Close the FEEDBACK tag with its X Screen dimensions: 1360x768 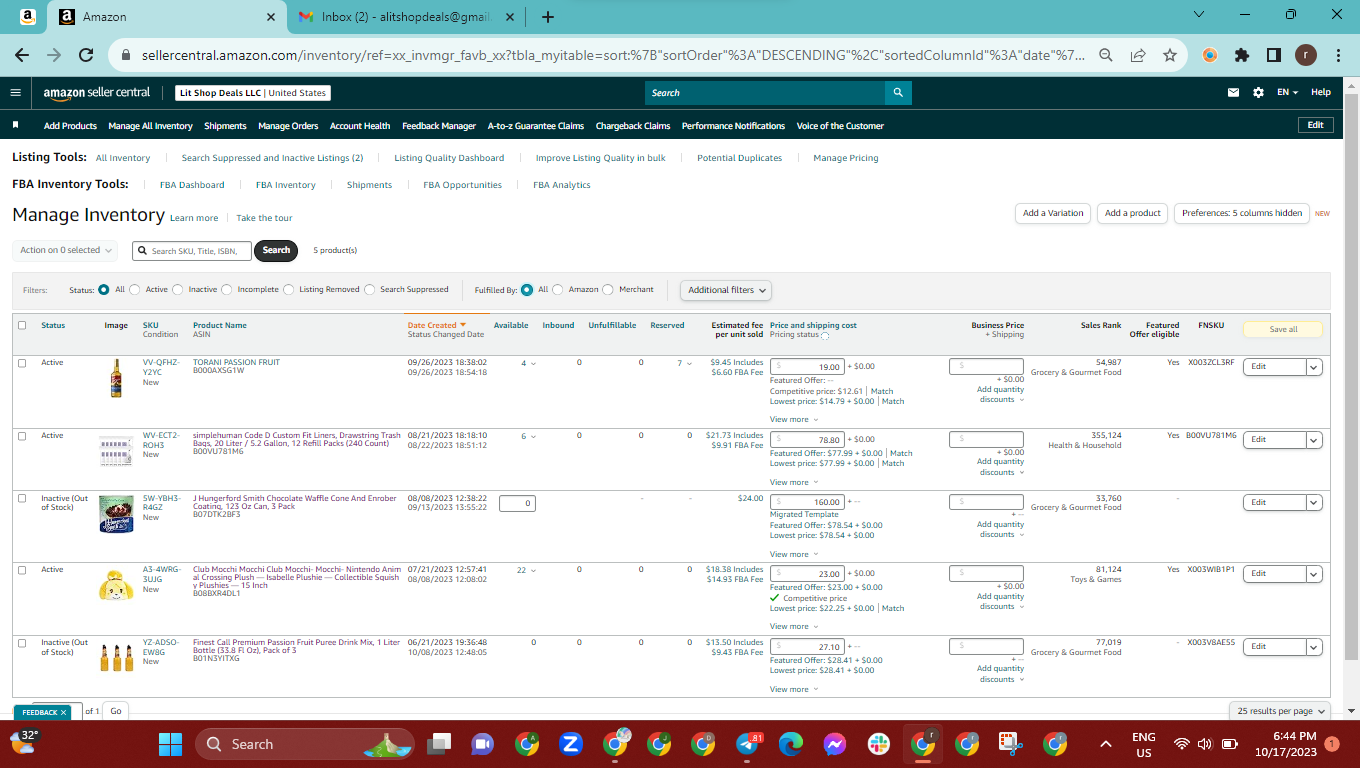point(63,713)
